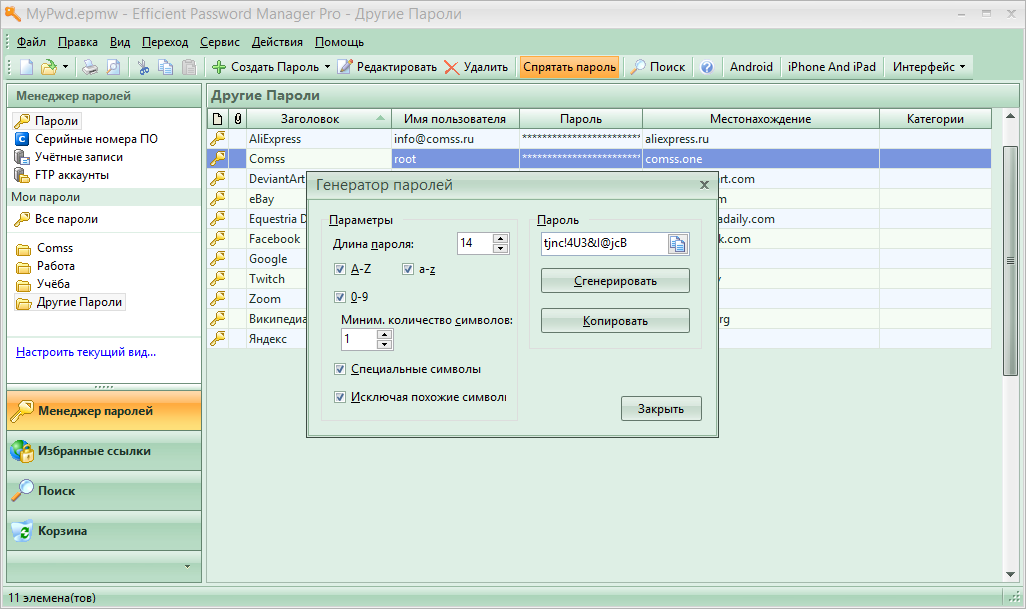Sort by the Имя пользователя column header
1026x609 pixels.
click(x=455, y=119)
